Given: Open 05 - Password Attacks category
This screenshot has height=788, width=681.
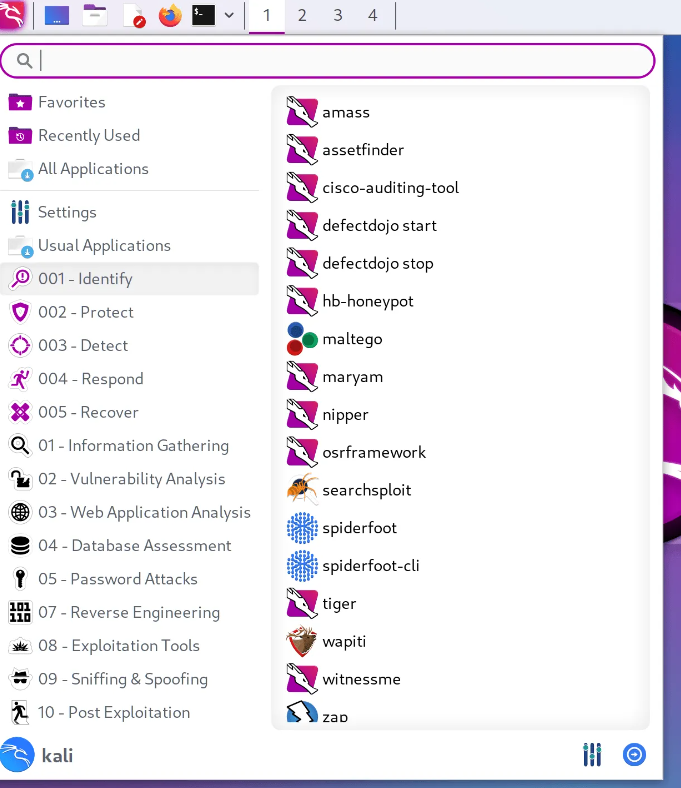Looking at the screenshot, I should pos(130,578).
